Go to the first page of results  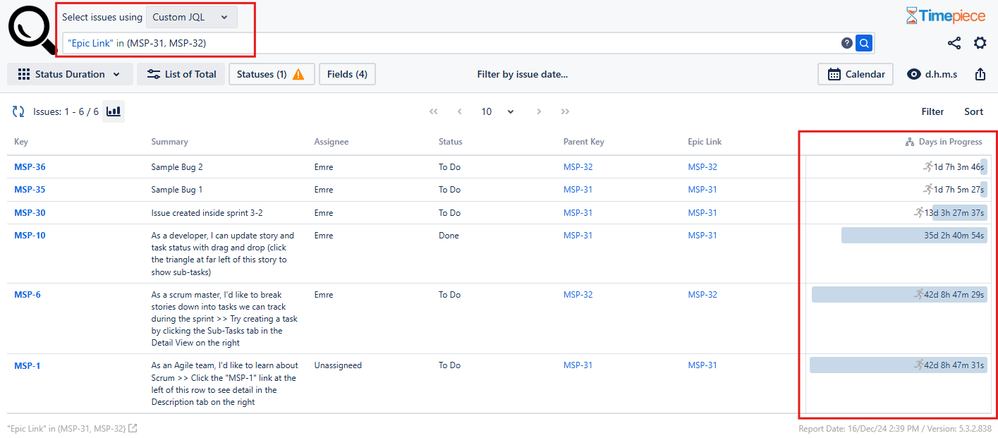[433, 111]
